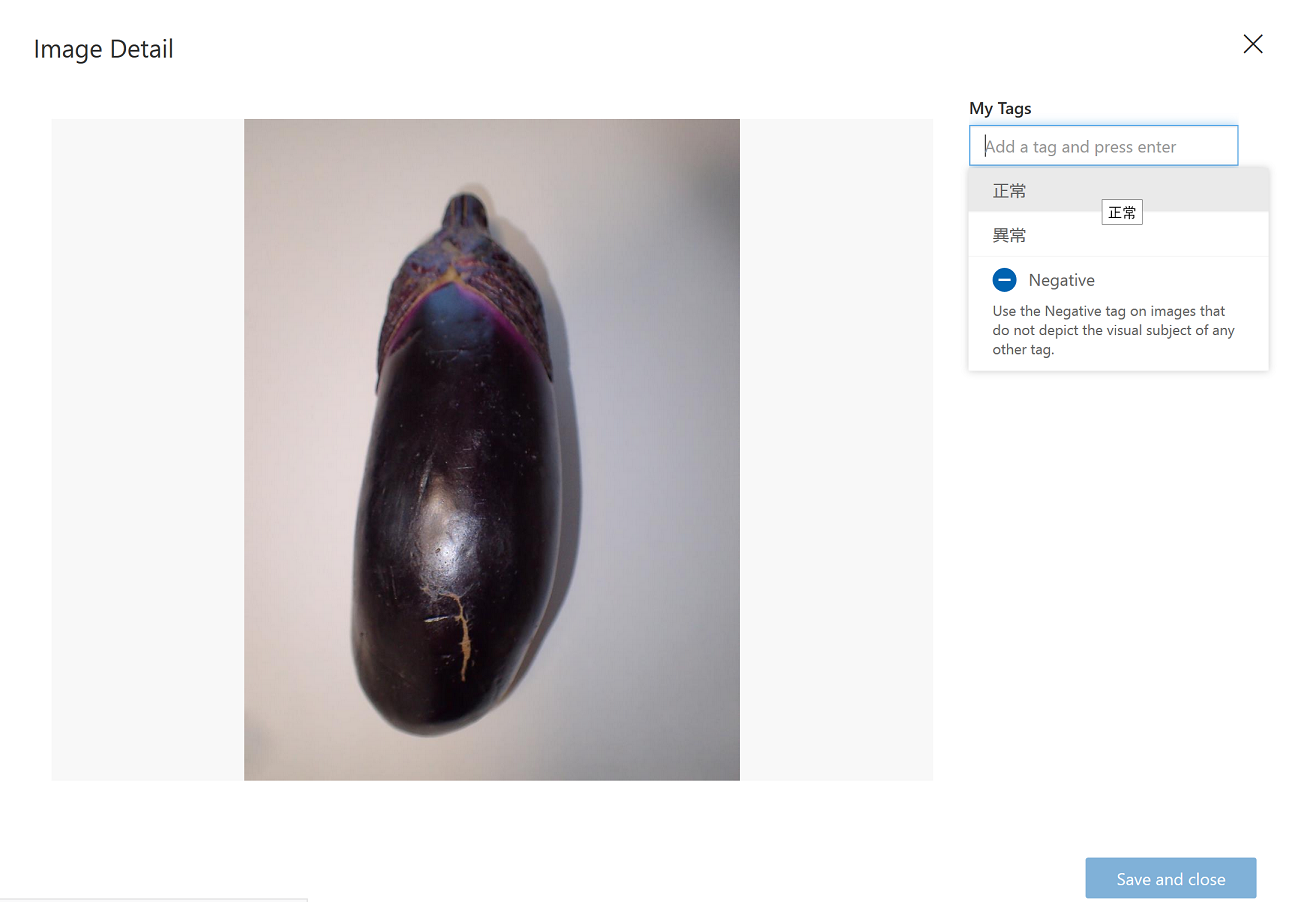Click the Image Detail heading
1292x902 pixels.
[104, 49]
